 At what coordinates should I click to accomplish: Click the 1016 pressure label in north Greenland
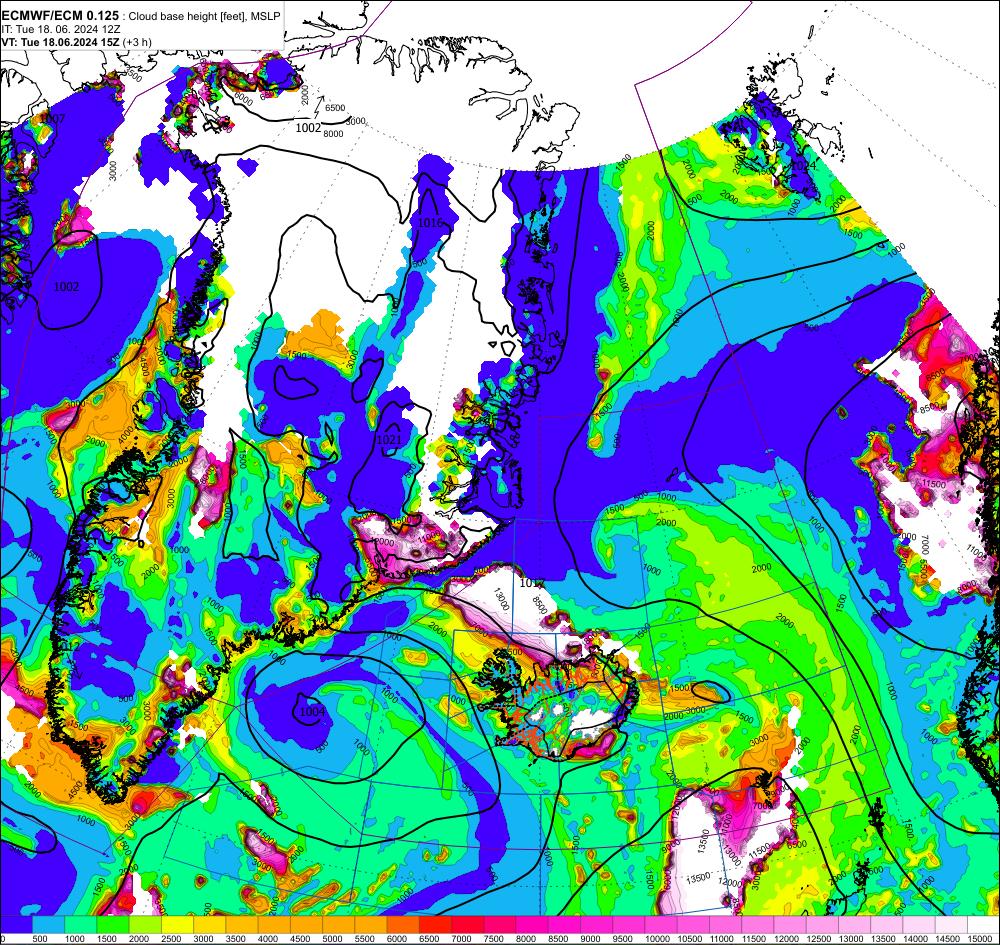(429, 223)
